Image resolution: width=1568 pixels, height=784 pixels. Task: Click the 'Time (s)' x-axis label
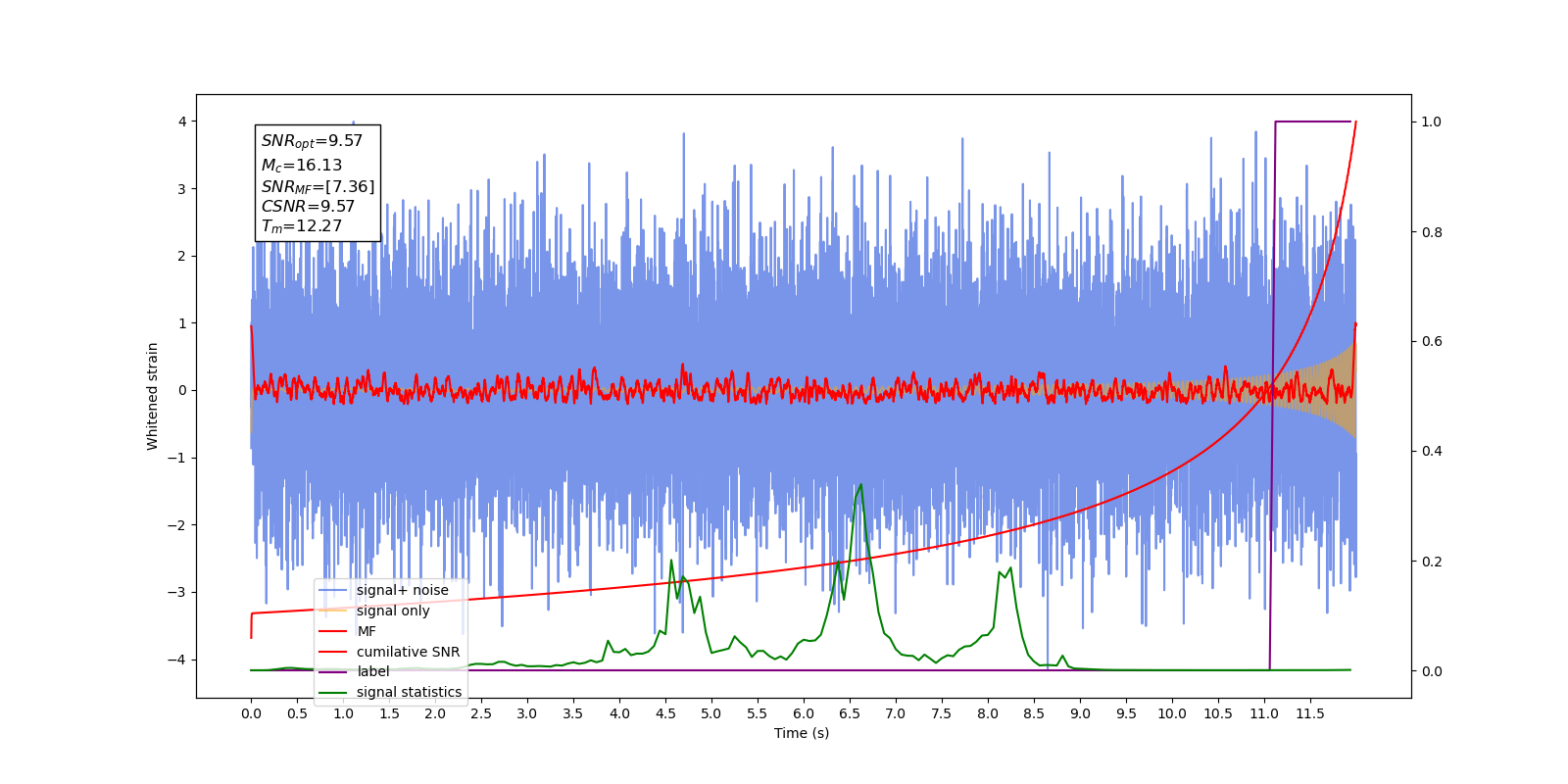coord(802,733)
